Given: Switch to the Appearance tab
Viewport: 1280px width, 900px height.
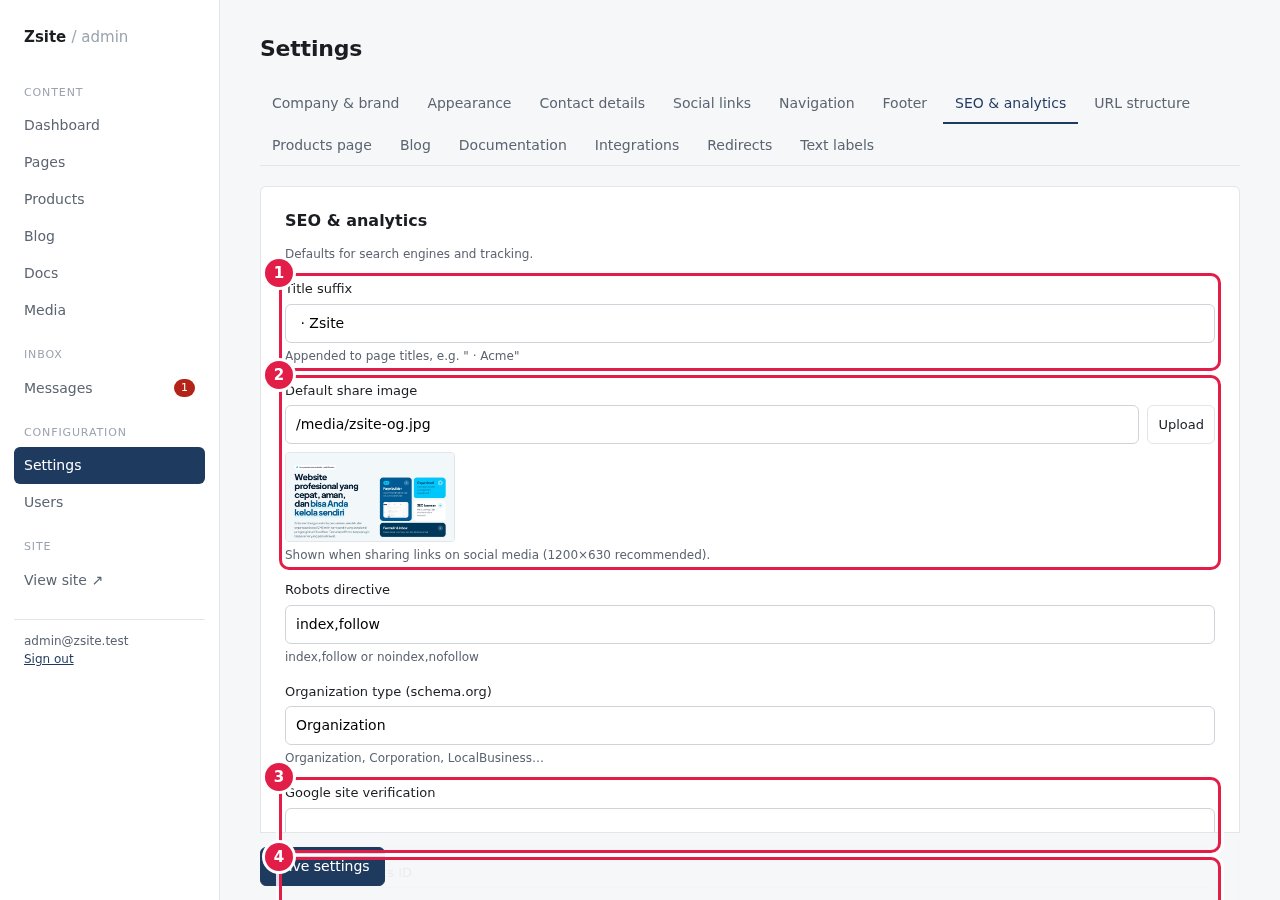Looking at the screenshot, I should (469, 103).
